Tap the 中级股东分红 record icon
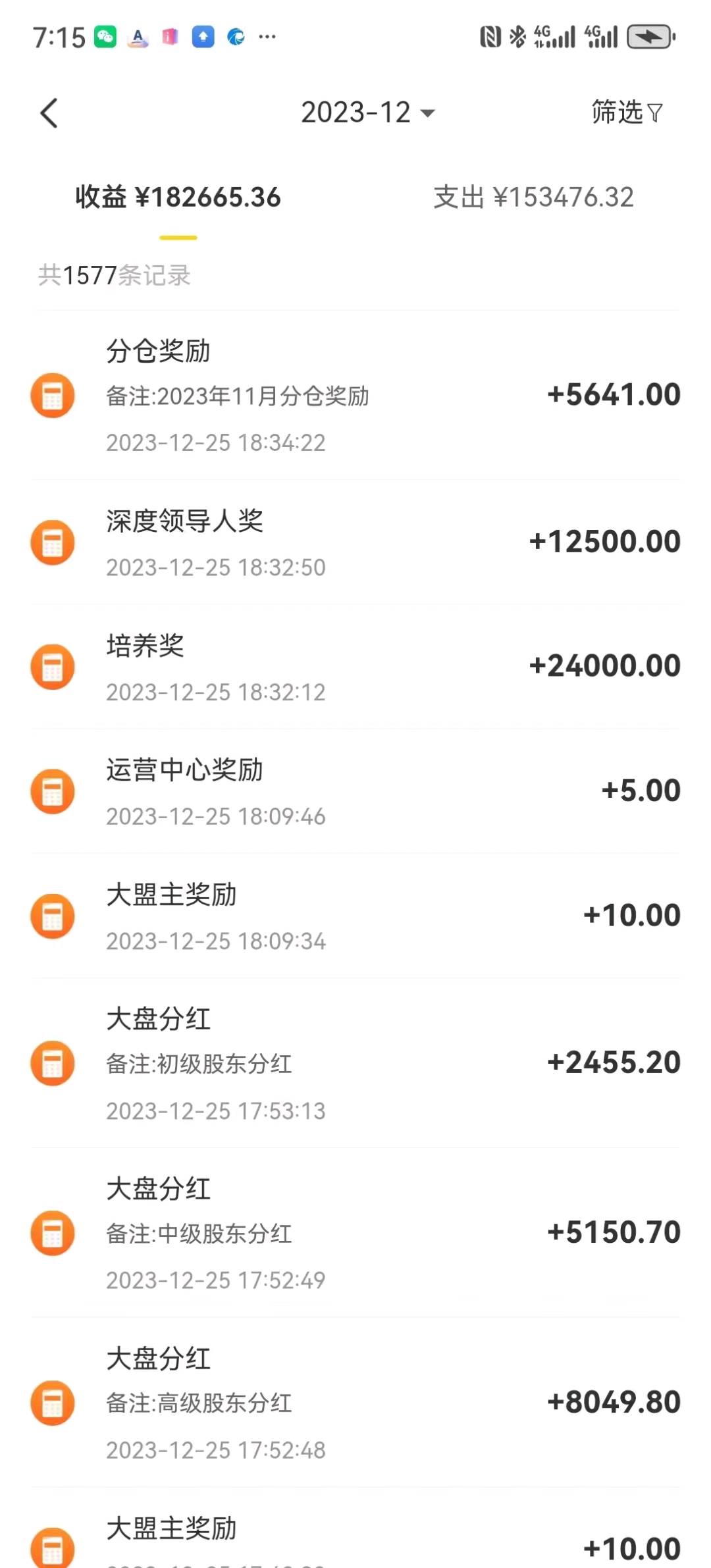 pyautogui.click(x=53, y=1233)
